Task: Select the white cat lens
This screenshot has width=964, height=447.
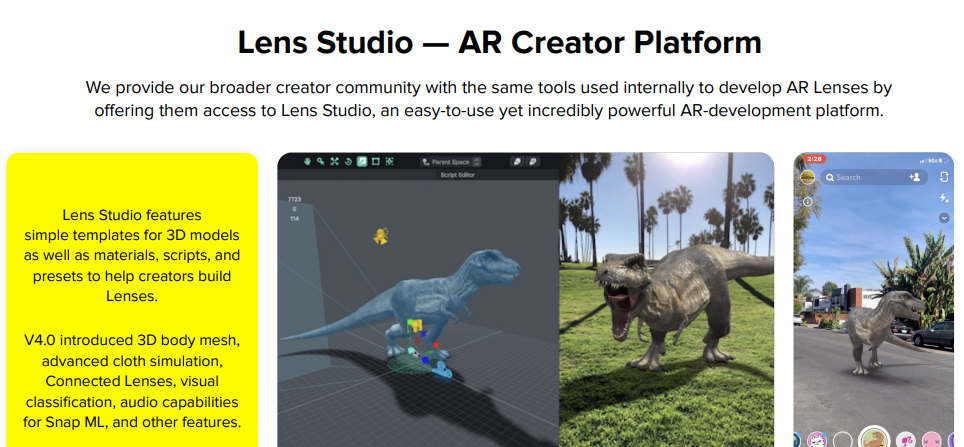Action: (817, 440)
